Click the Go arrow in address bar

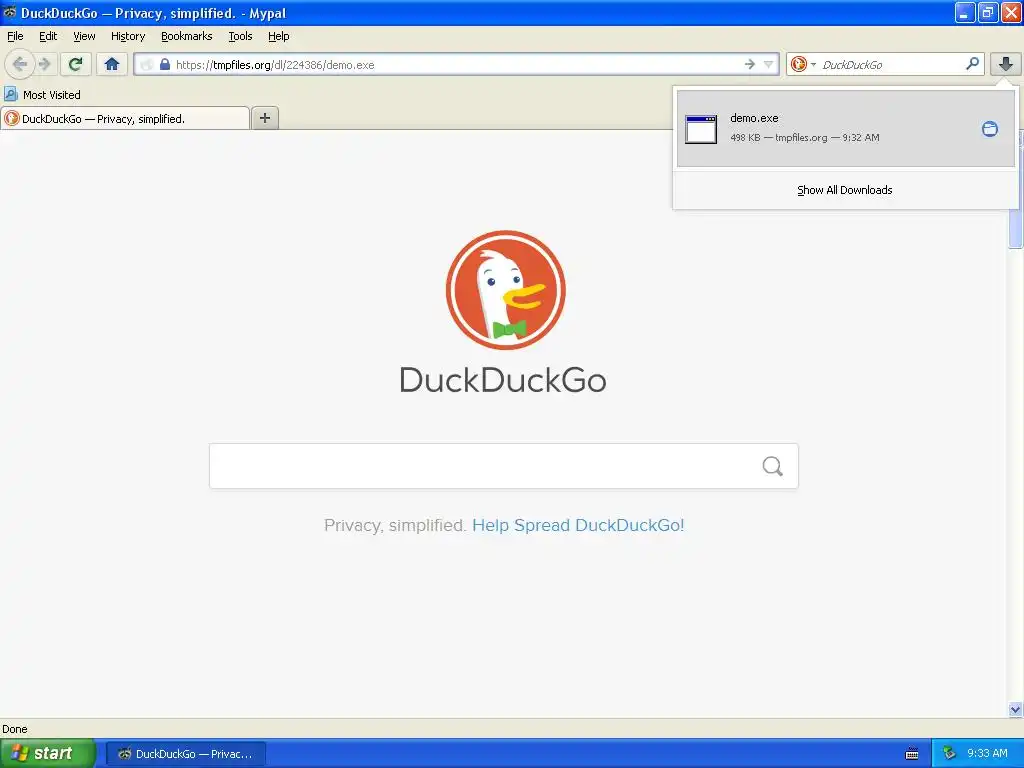[750, 64]
